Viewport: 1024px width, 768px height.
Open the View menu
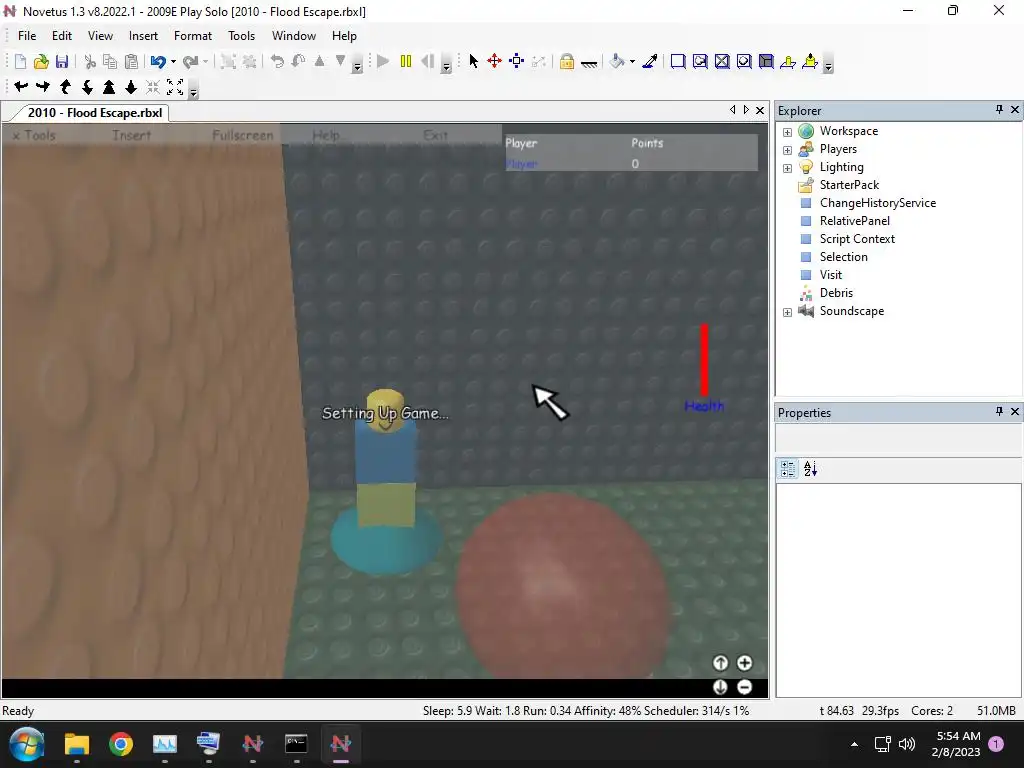[x=101, y=36]
